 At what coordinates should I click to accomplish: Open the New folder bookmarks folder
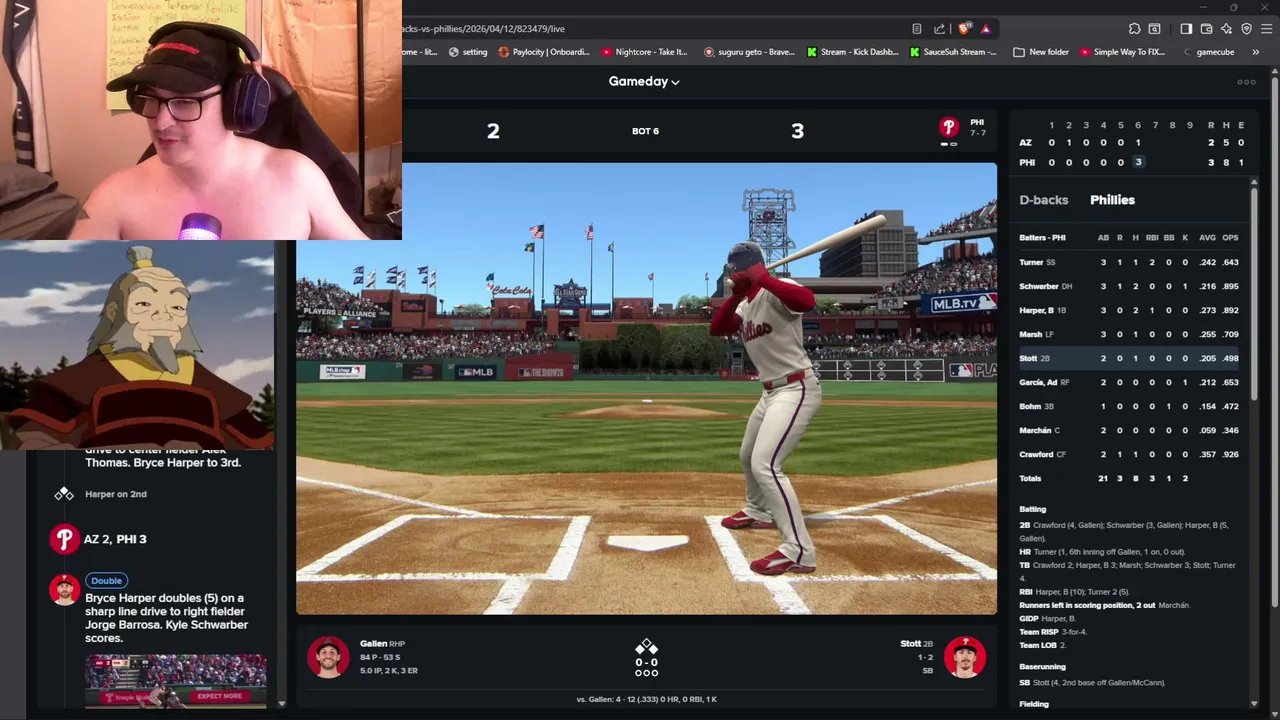coord(1041,52)
